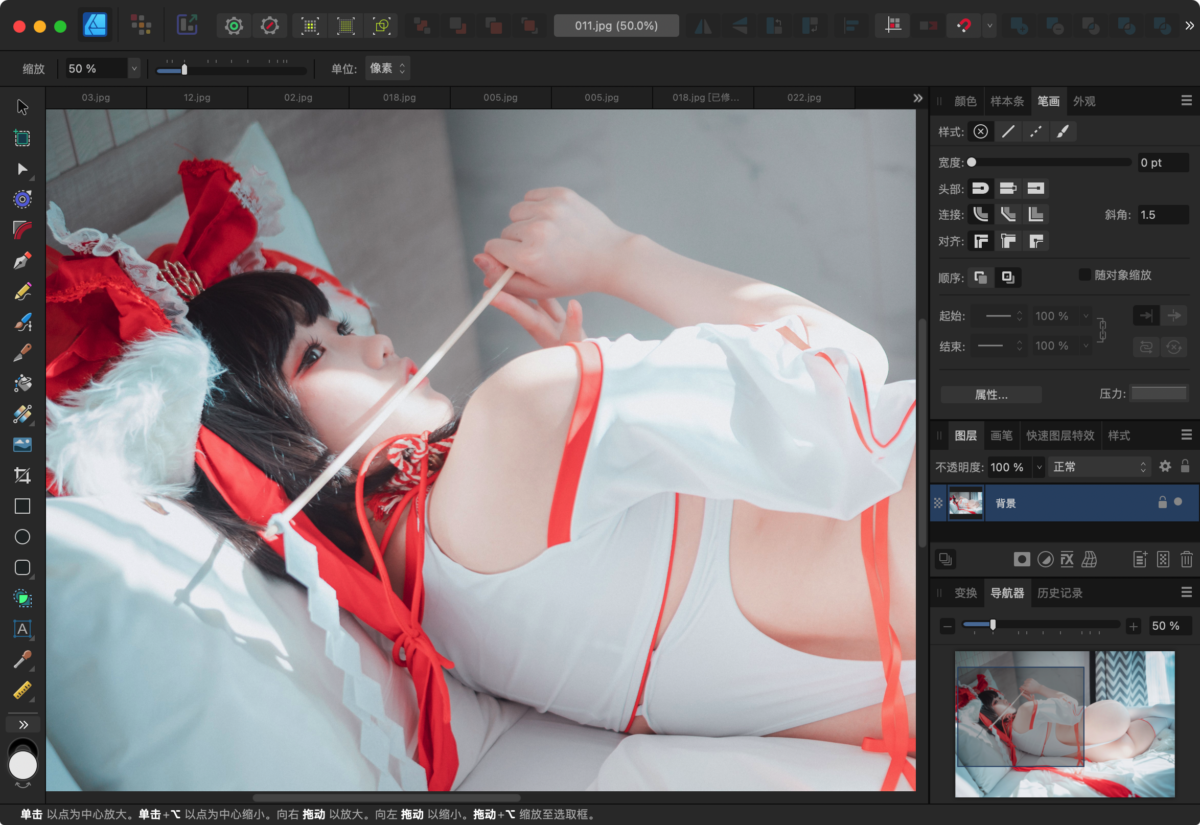Viewport: 1200px width, 825px height.
Task: Open the 起始 line style dropdown
Action: 999,316
